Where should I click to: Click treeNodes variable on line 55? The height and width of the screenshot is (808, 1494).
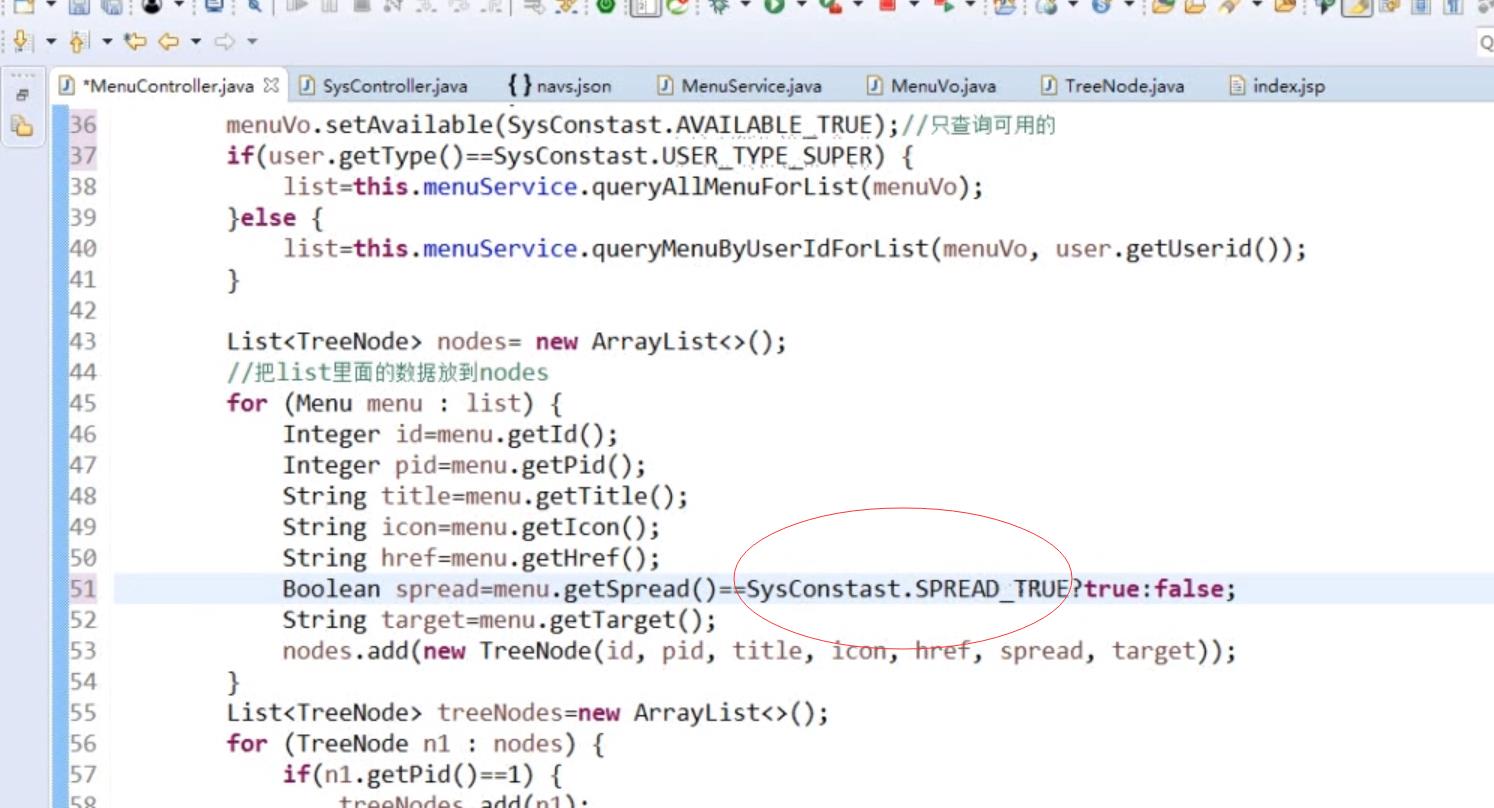[500, 713]
